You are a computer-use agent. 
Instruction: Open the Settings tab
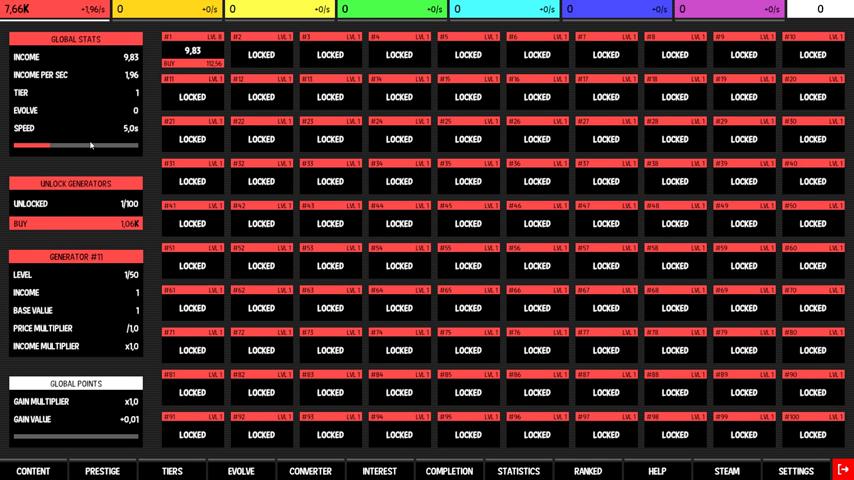pos(796,471)
